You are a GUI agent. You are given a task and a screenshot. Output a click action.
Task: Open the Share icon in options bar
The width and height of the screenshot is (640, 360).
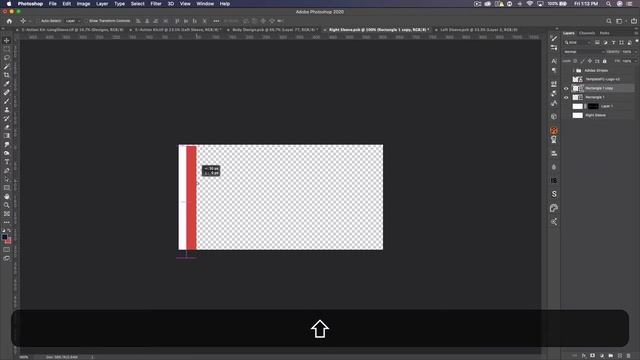coord(634,21)
